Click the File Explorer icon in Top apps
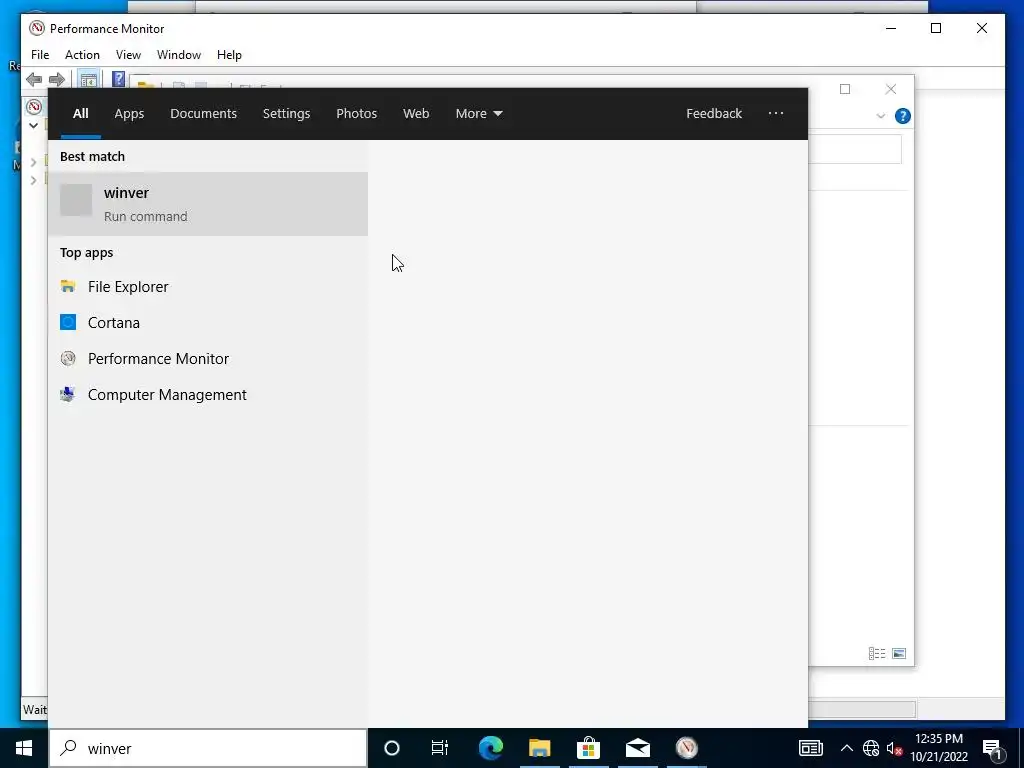 (68, 286)
